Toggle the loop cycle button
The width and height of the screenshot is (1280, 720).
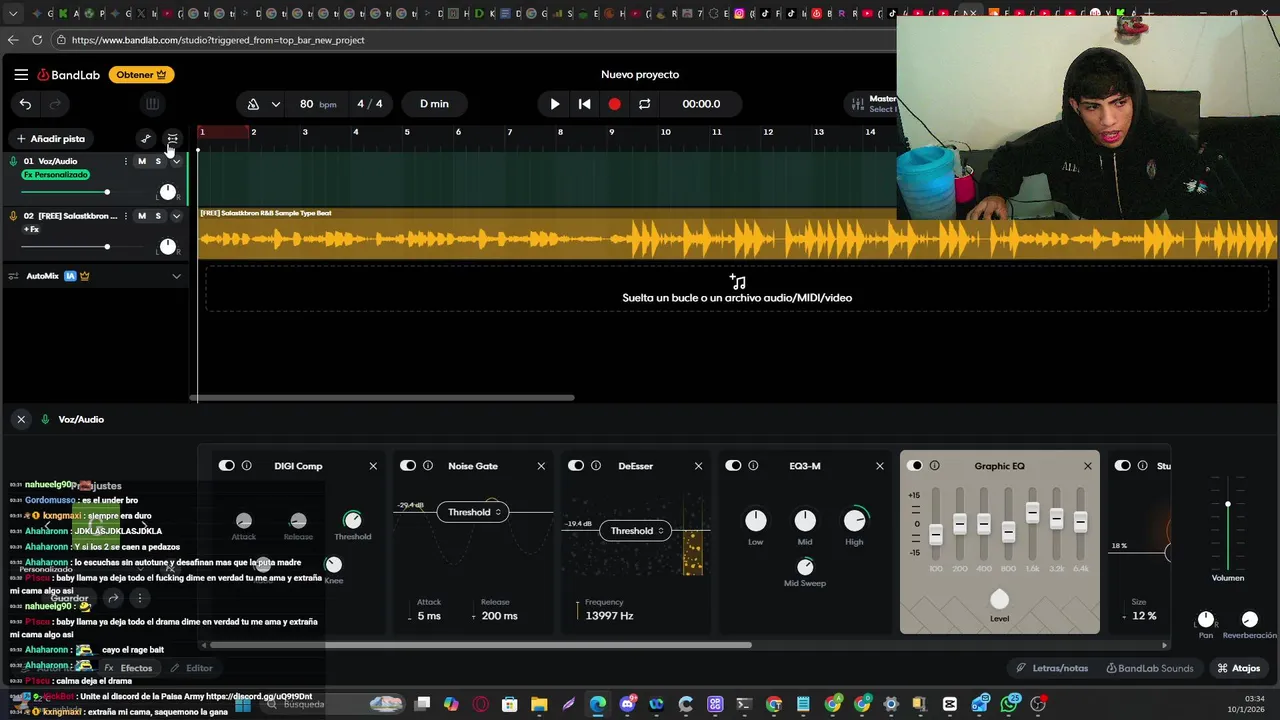pos(644,104)
